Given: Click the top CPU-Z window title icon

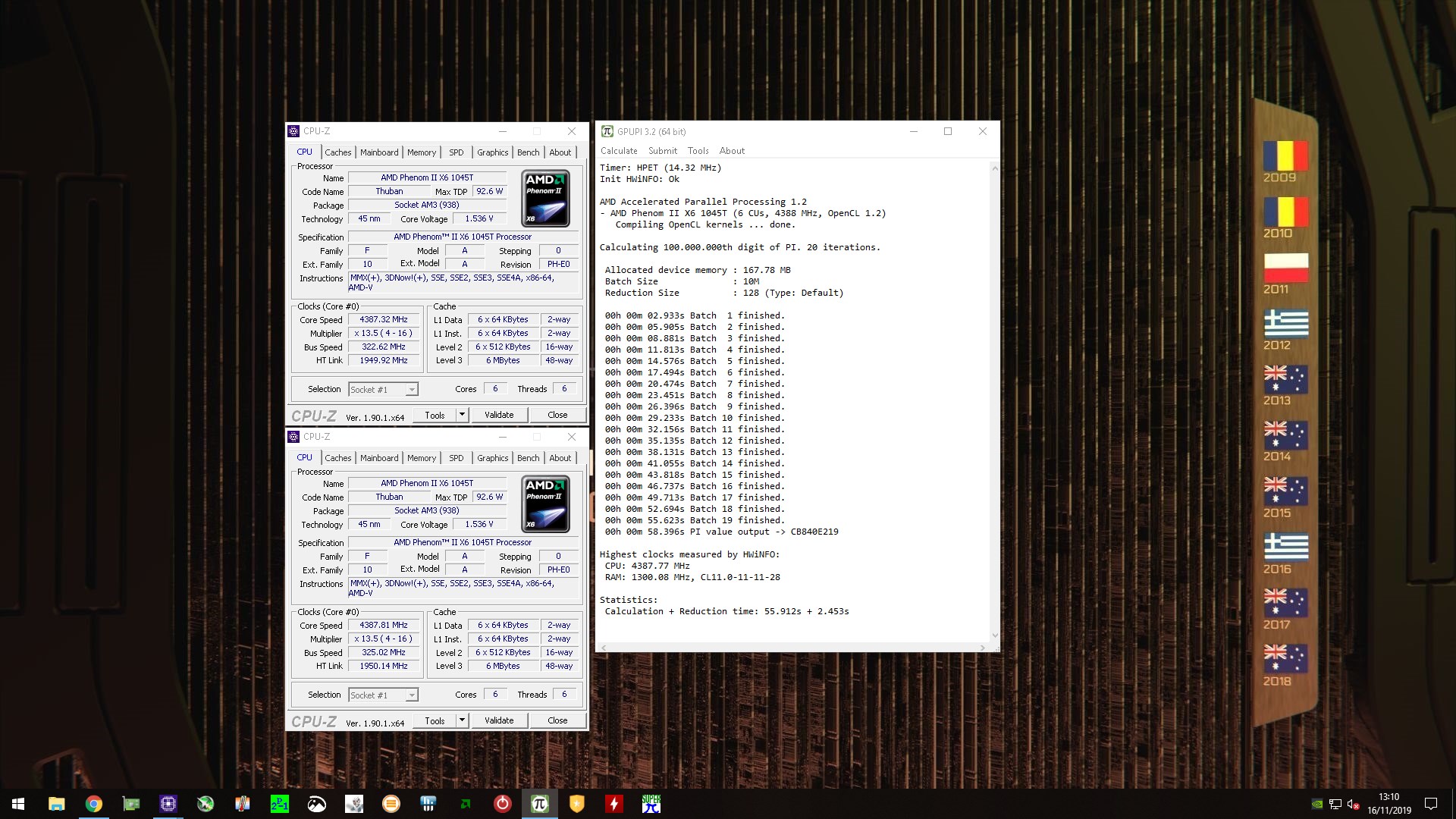Looking at the screenshot, I should 293,131.
